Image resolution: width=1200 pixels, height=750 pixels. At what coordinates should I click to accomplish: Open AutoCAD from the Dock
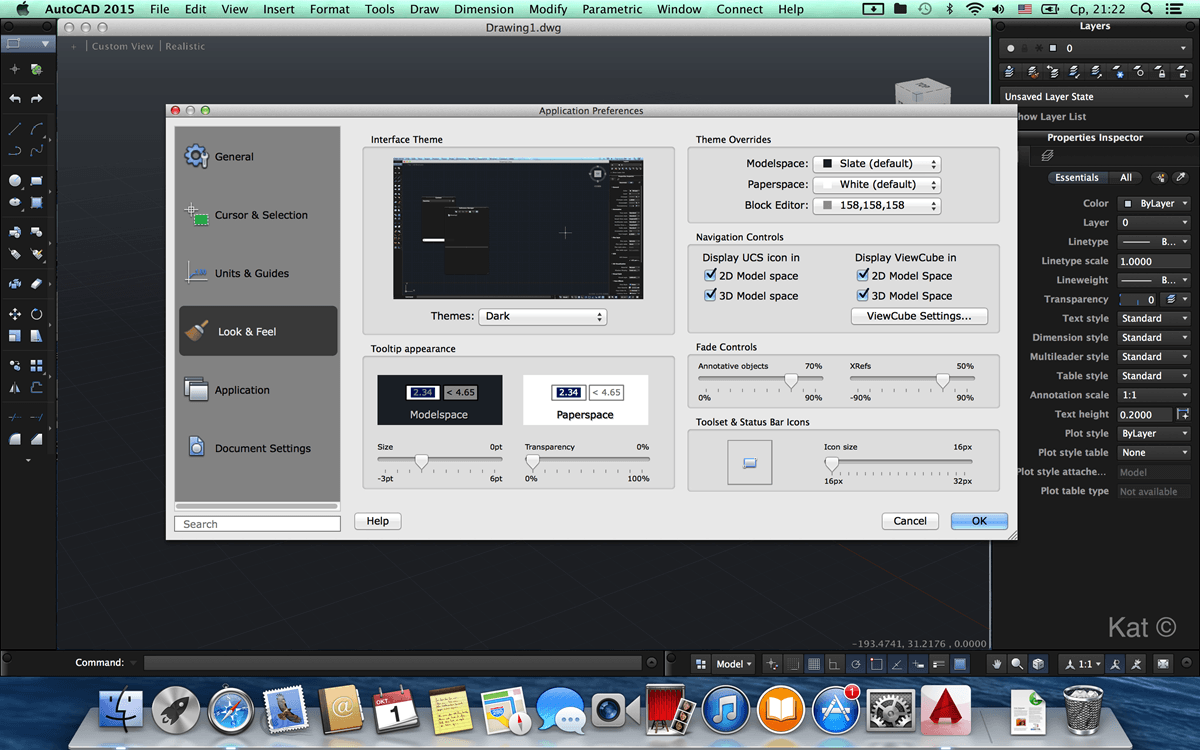click(946, 710)
